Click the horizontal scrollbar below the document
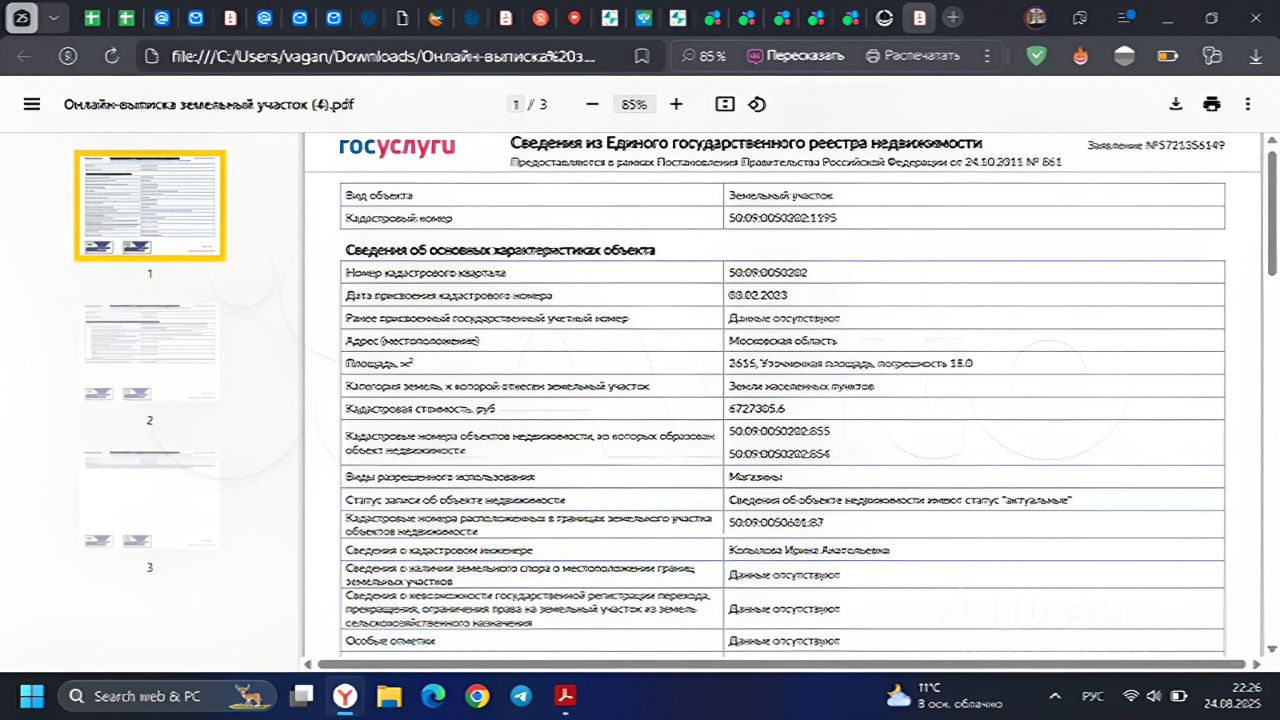The image size is (1280, 720). point(782,664)
